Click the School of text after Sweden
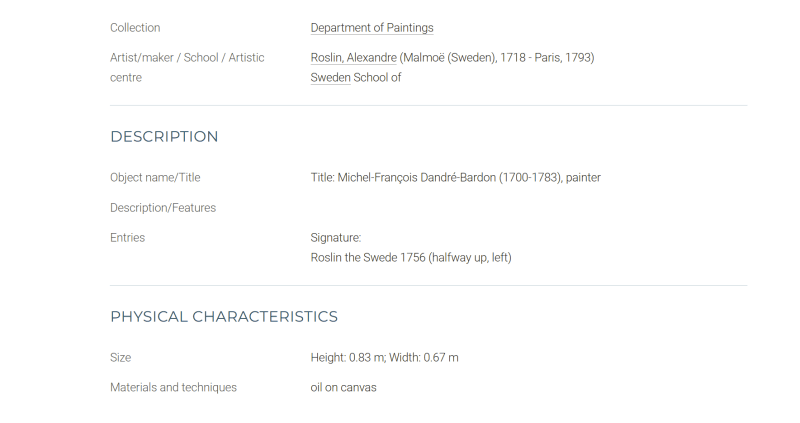800x423 pixels. point(377,78)
